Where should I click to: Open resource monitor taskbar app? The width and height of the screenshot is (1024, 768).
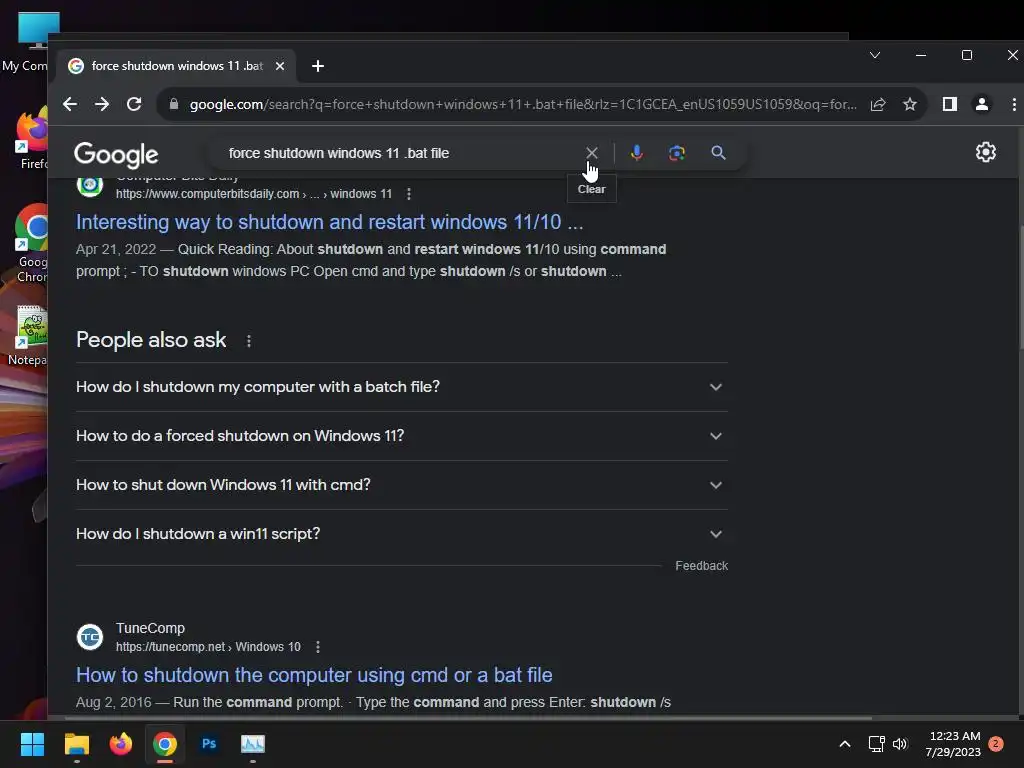point(253,744)
